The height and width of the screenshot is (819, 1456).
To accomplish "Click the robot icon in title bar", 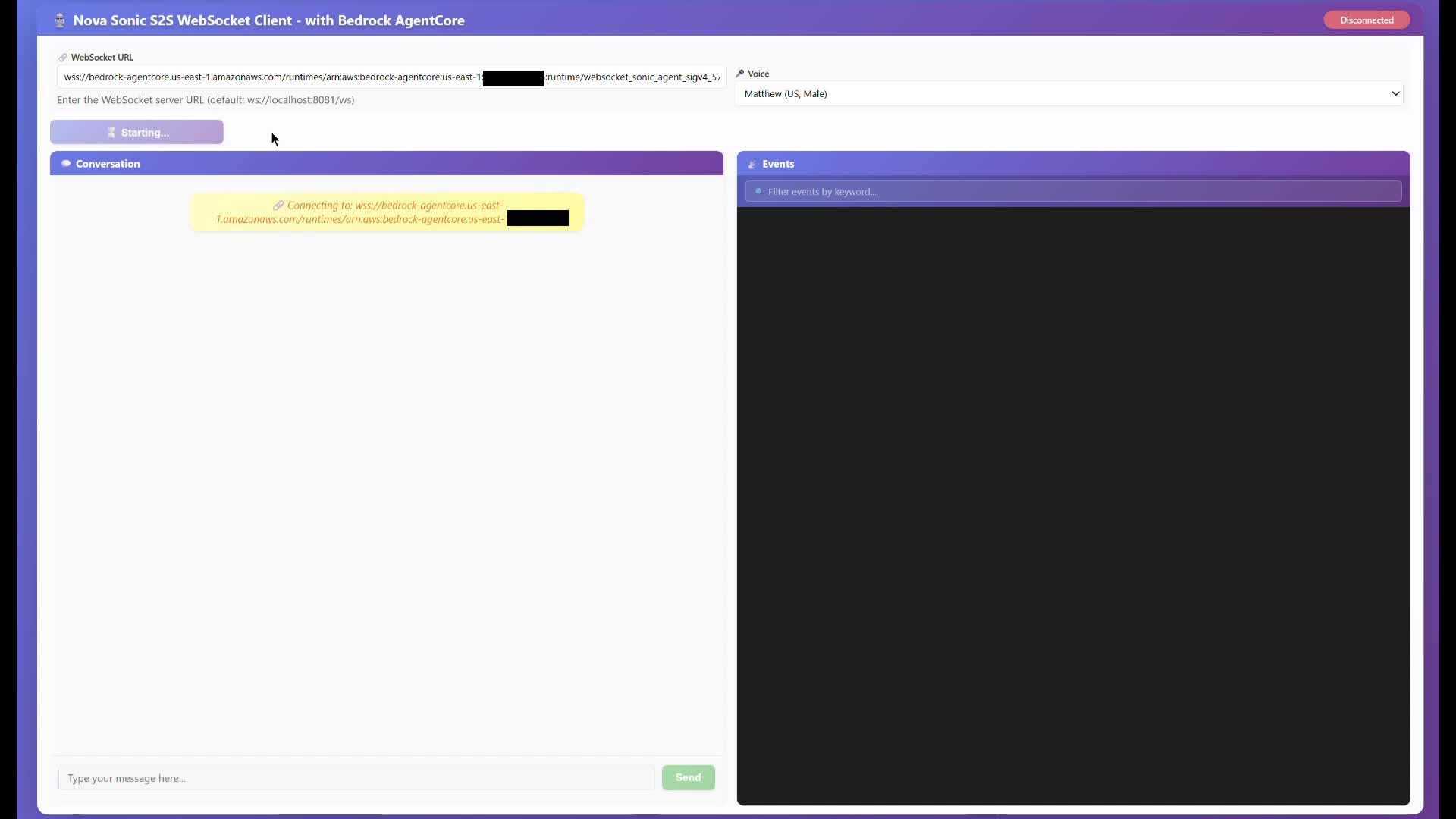I will point(60,20).
